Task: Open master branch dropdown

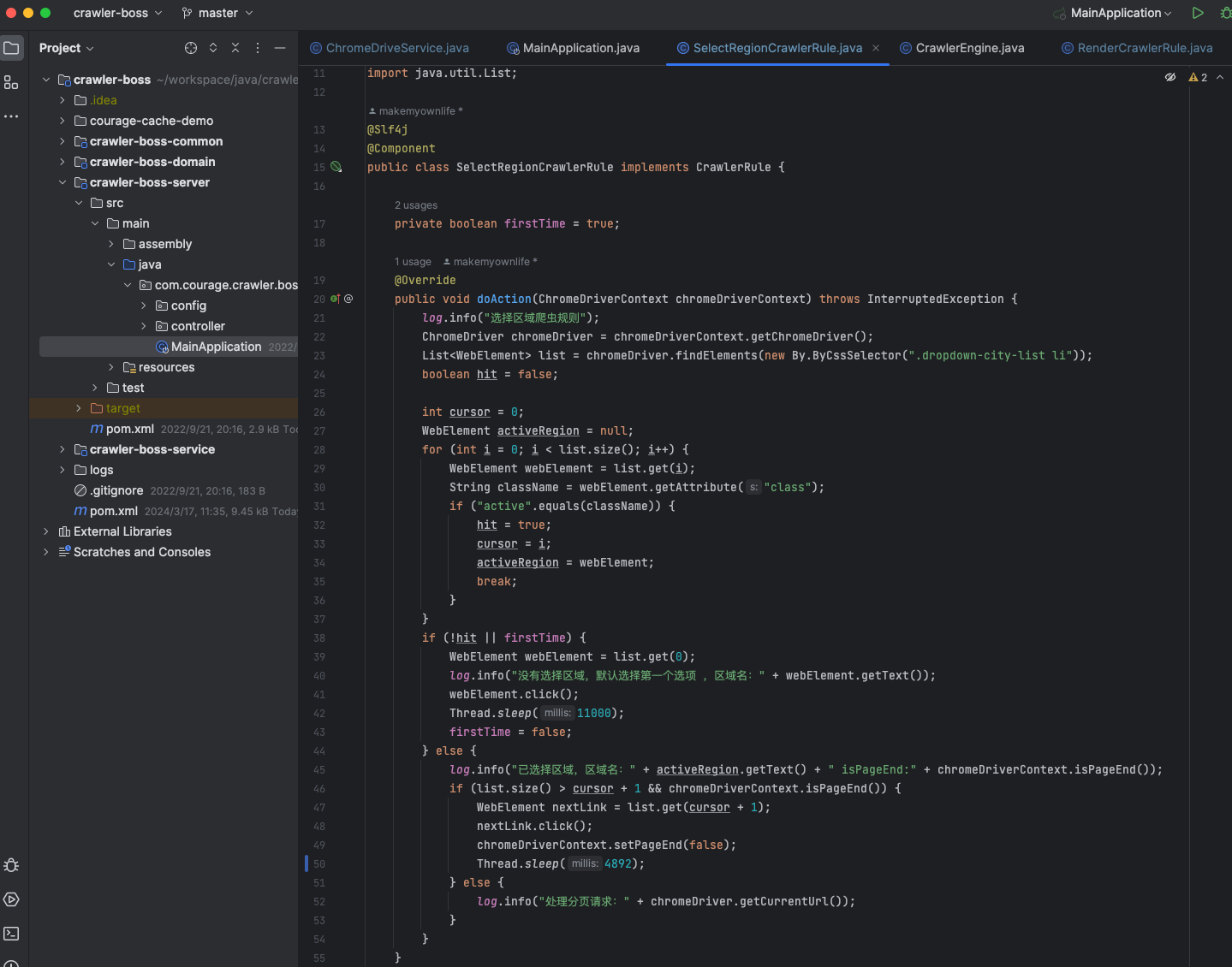Action: 217,13
